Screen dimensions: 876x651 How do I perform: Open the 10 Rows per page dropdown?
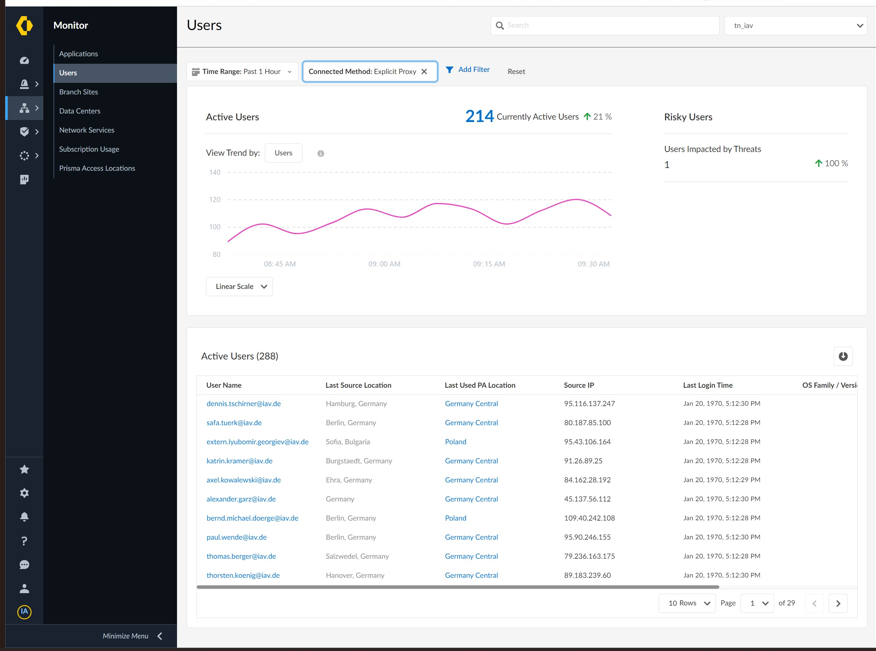688,603
